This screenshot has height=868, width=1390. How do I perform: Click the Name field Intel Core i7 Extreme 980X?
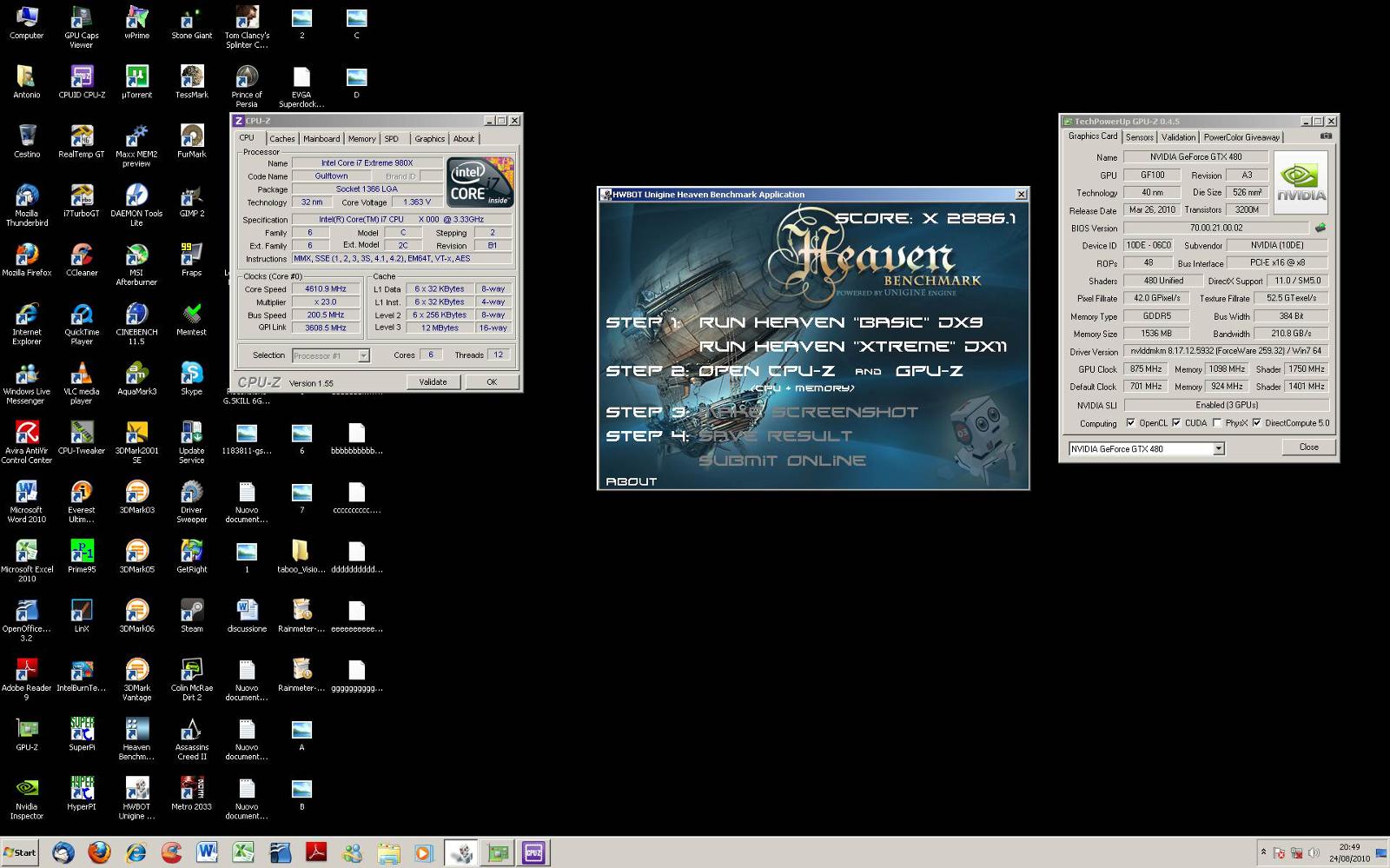point(367,163)
